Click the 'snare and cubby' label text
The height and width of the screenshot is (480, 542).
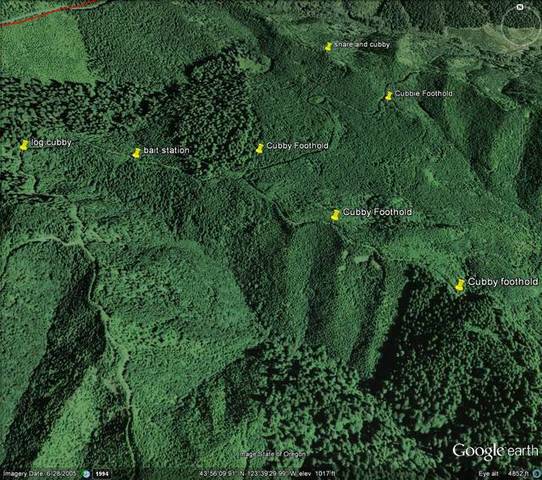pos(362,44)
